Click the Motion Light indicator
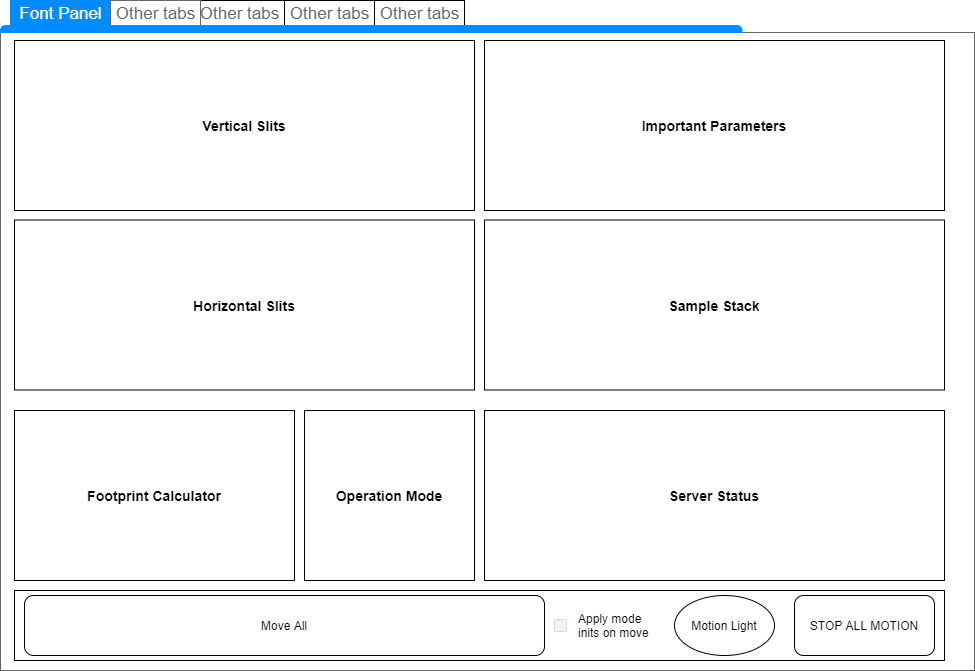975x671 pixels. (x=724, y=626)
